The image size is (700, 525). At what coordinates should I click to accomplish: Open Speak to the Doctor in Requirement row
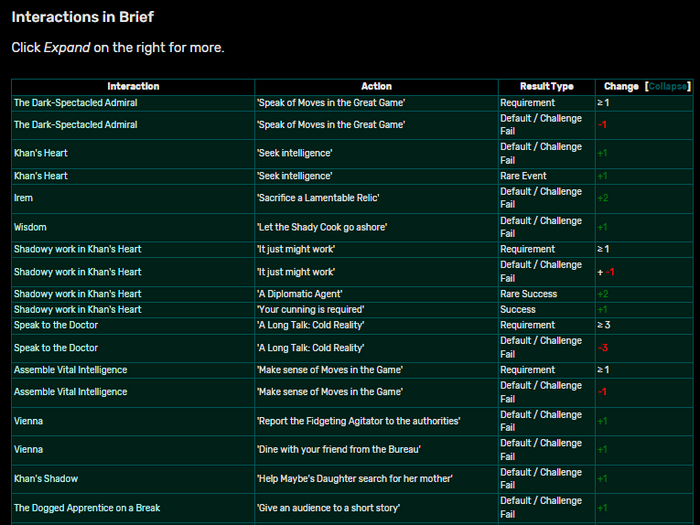click(56, 325)
